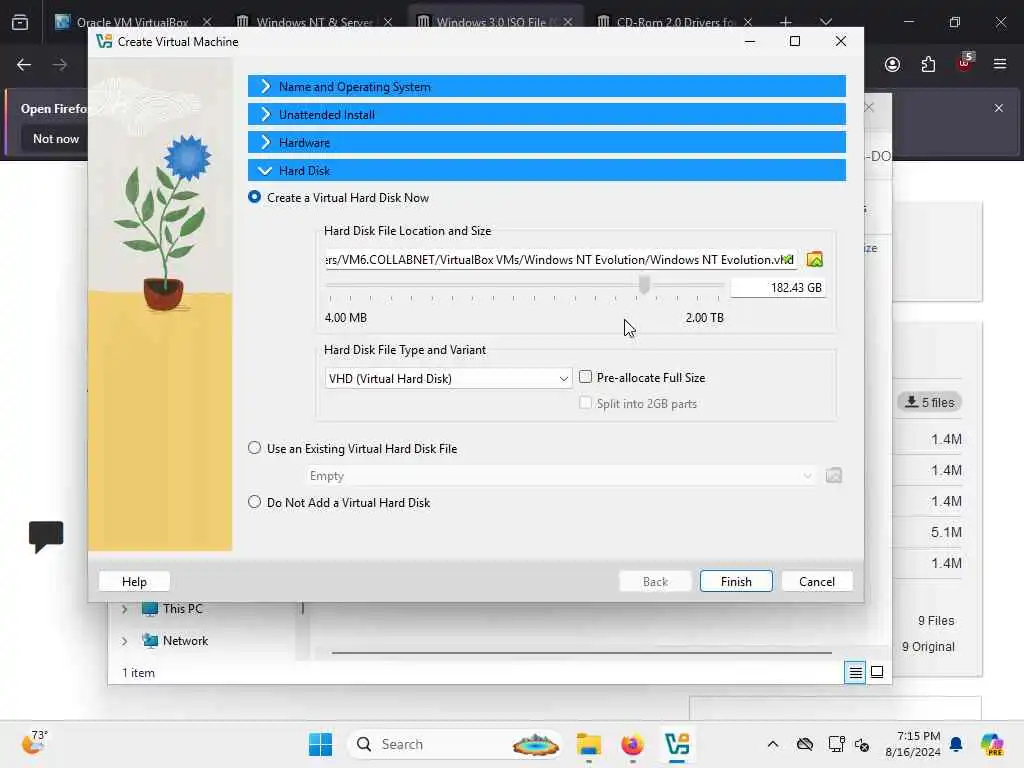Switch to Windows NT & Server tab
Viewport: 1024px width, 768px height.
pos(315,22)
